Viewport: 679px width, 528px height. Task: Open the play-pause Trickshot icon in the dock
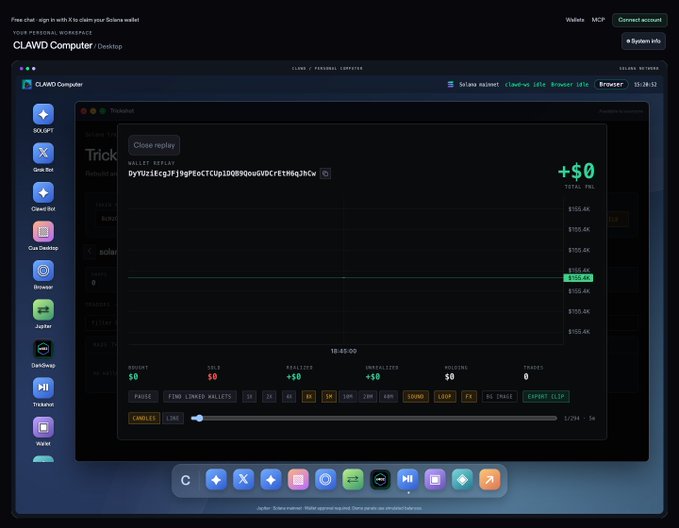pos(407,479)
